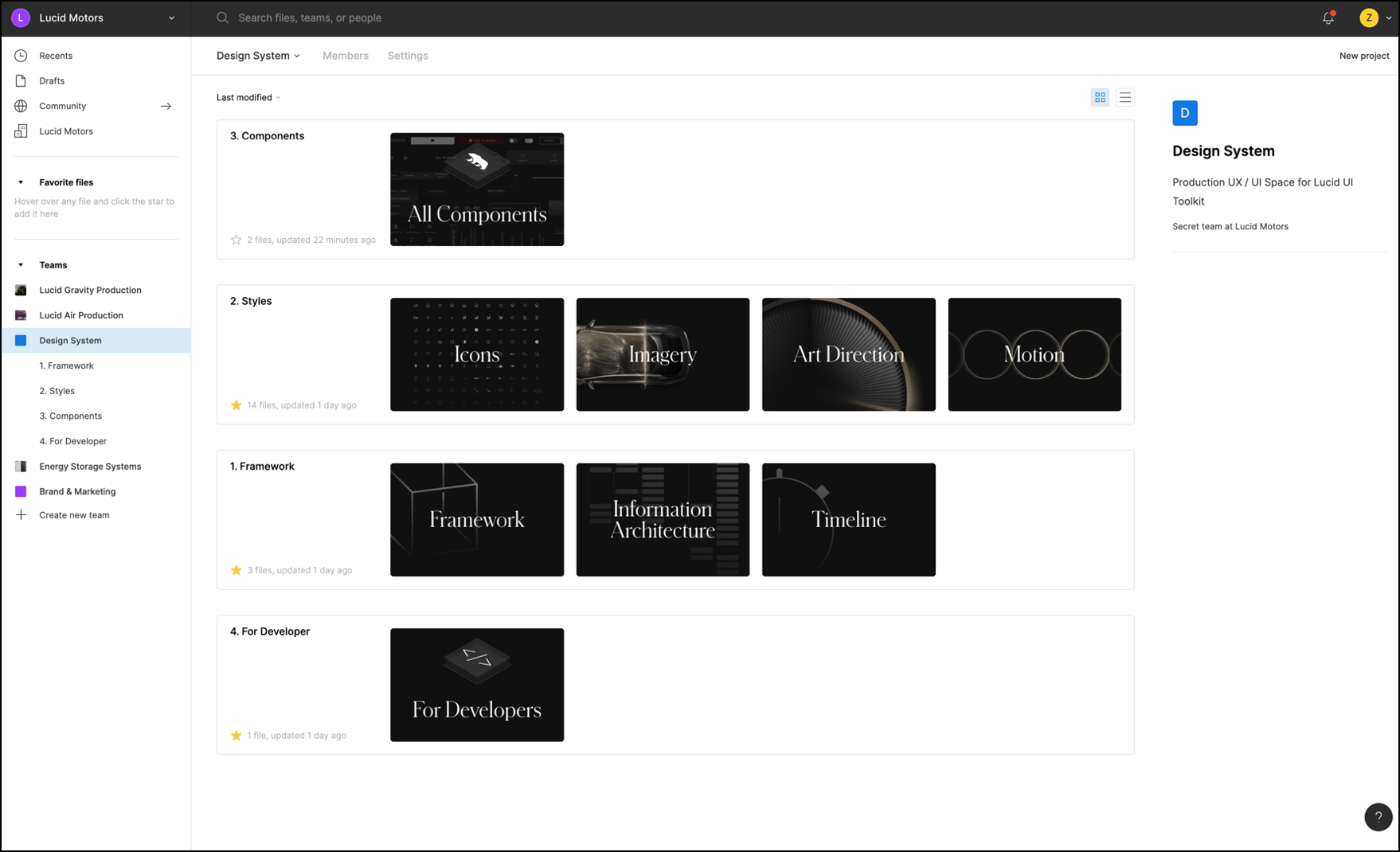This screenshot has width=1400, height=852.
Task: Click the Recents clock icon
Action: [x=21, y=56]
